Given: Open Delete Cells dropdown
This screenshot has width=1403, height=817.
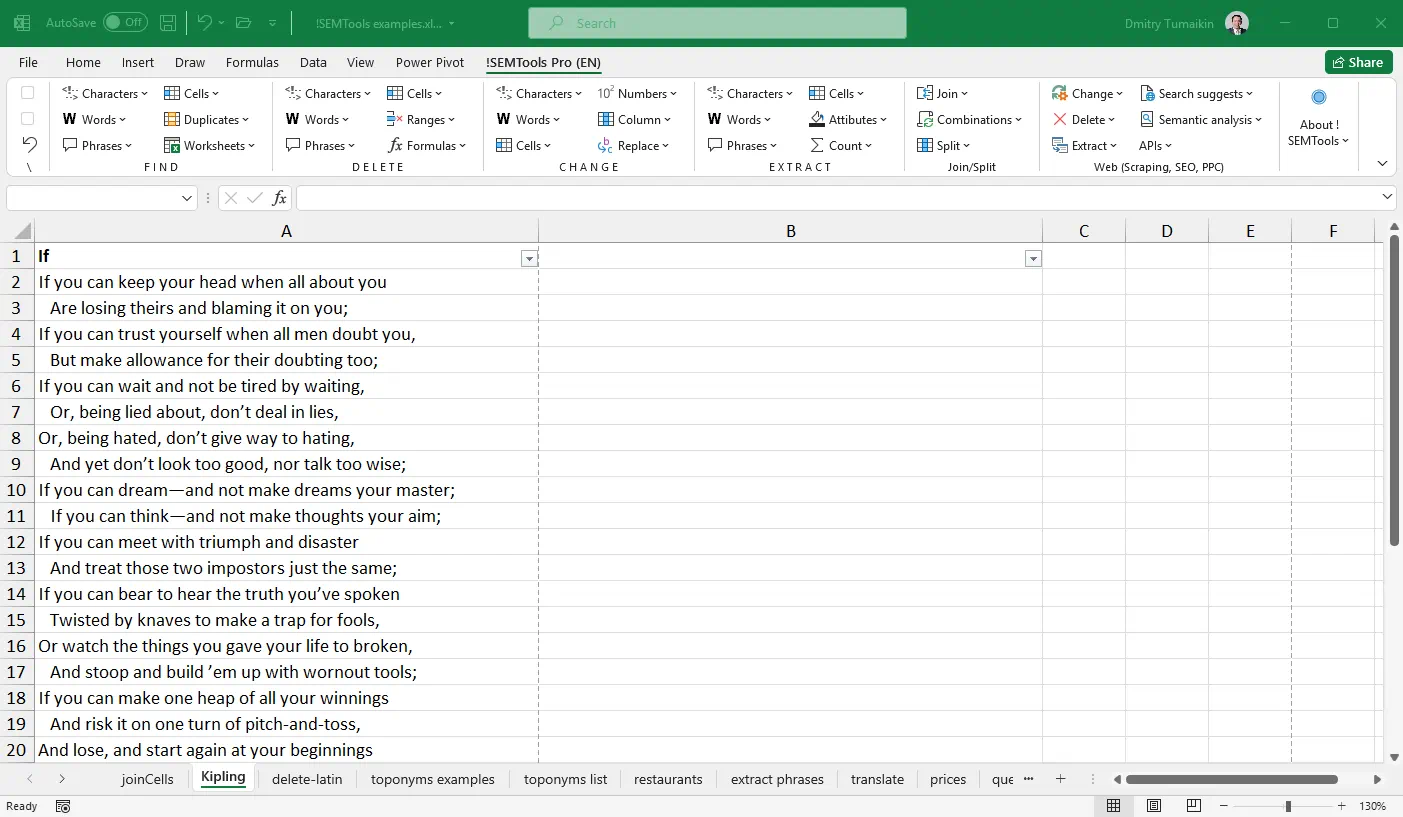Looking at the screenshot, I should (415, 93).
